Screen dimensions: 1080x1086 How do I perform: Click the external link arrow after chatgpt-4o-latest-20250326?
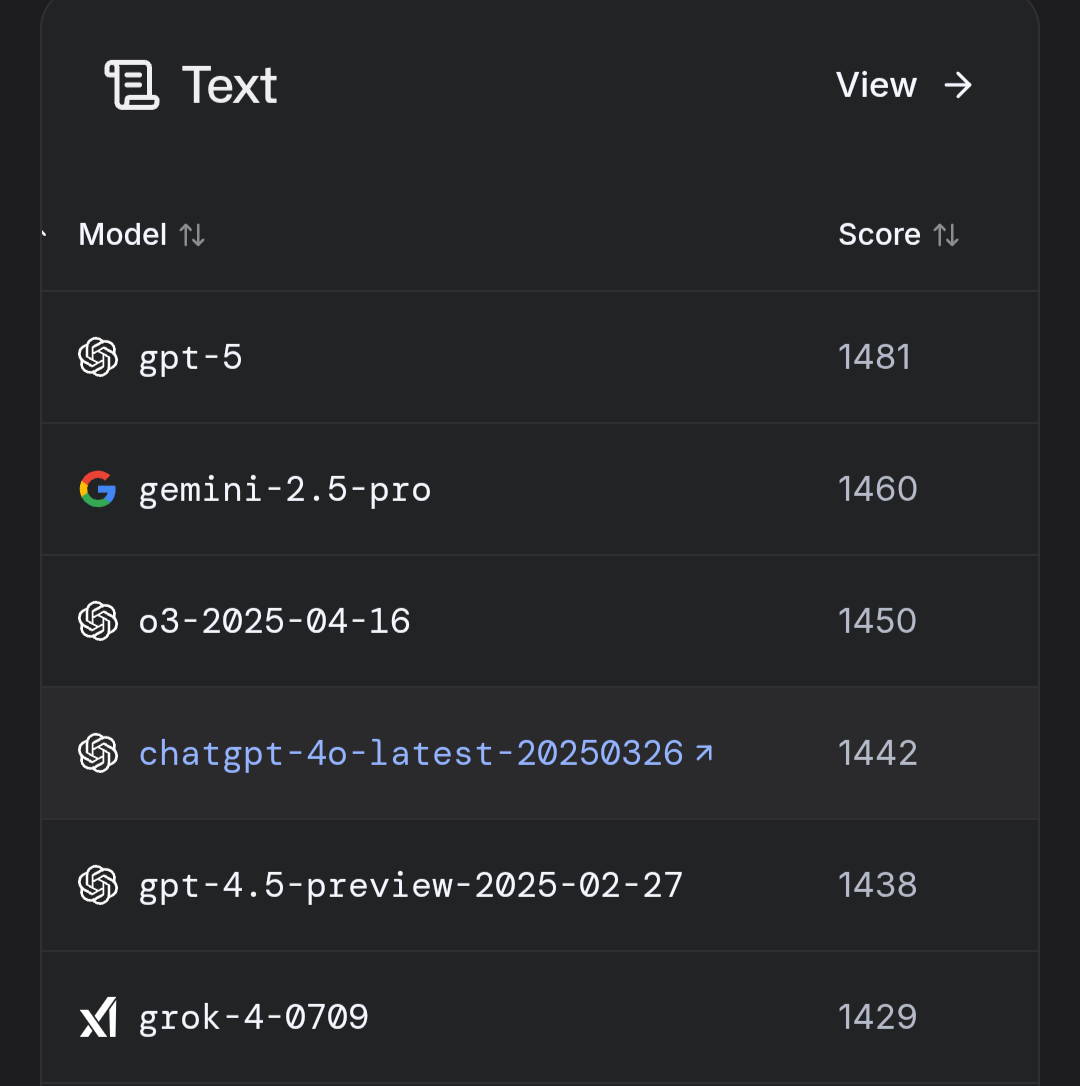pos(704,752)
